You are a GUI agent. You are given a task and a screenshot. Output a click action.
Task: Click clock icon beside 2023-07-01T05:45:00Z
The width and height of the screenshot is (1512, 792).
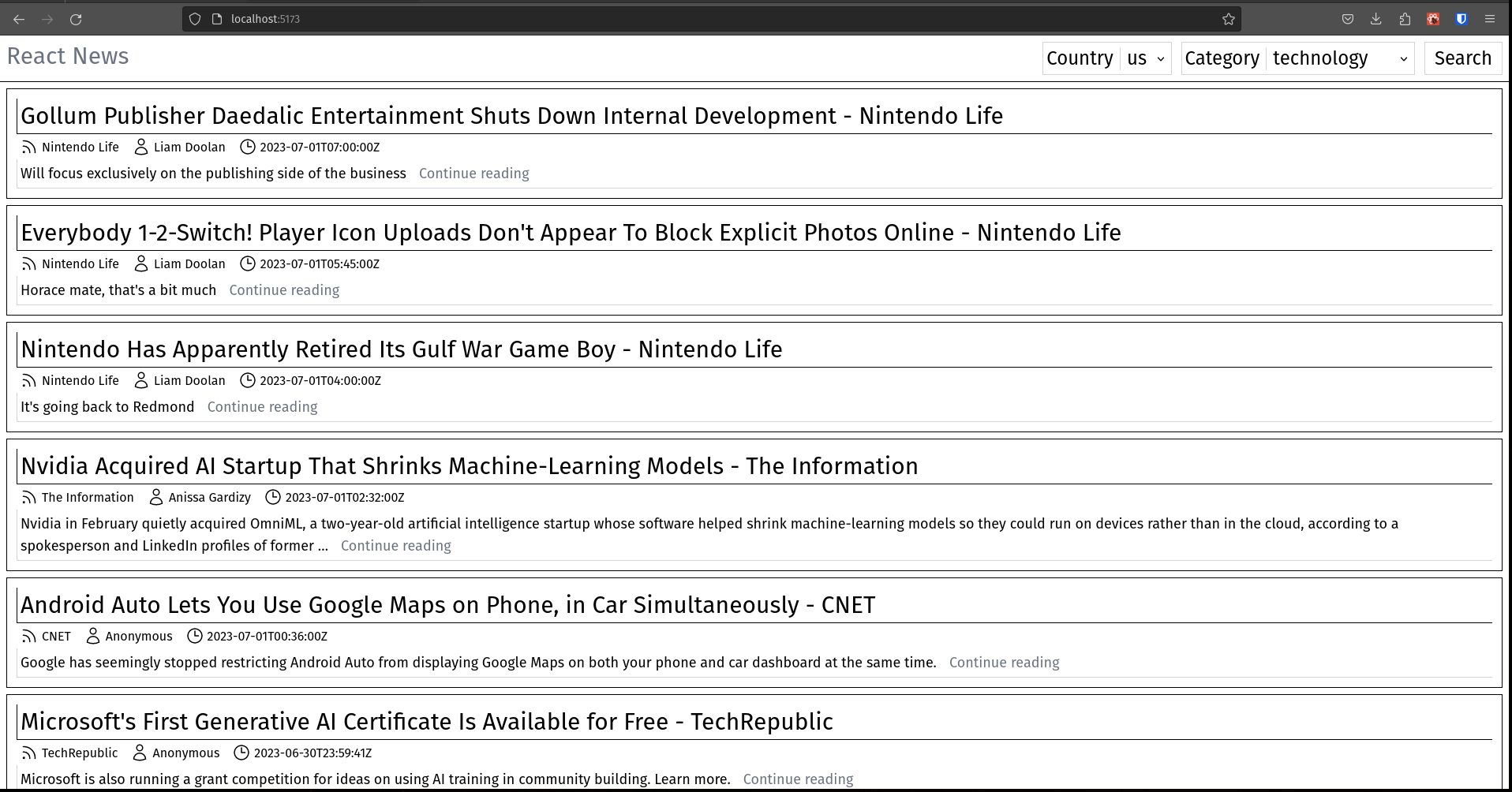pyautogui.click(x=248, y=263)
